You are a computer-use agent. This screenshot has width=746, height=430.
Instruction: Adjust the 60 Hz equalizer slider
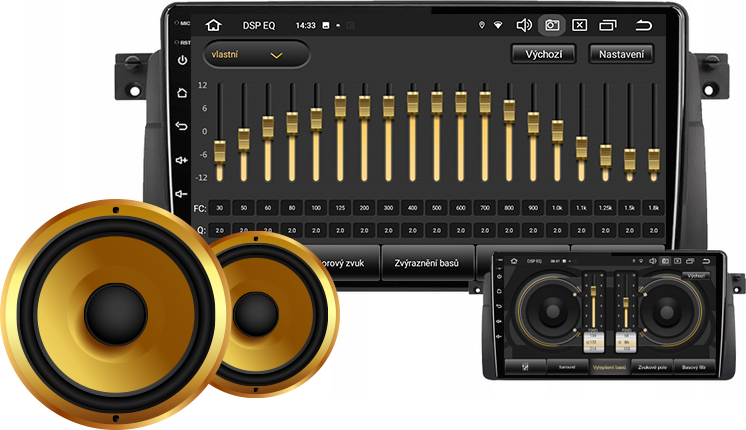(x=268, y=127)
